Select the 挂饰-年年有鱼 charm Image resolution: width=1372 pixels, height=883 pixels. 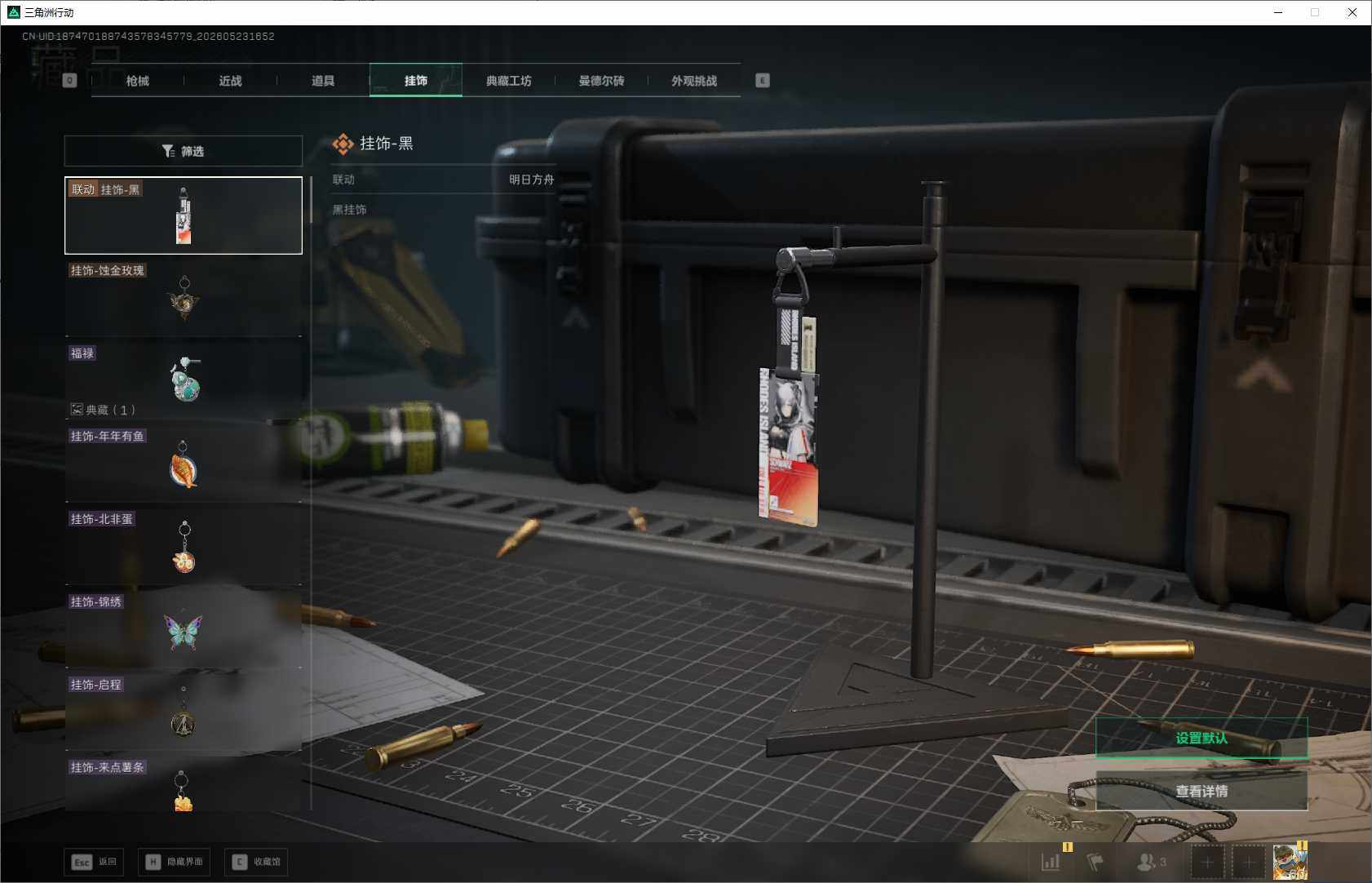pyautogui.click(x=184, y=464)
